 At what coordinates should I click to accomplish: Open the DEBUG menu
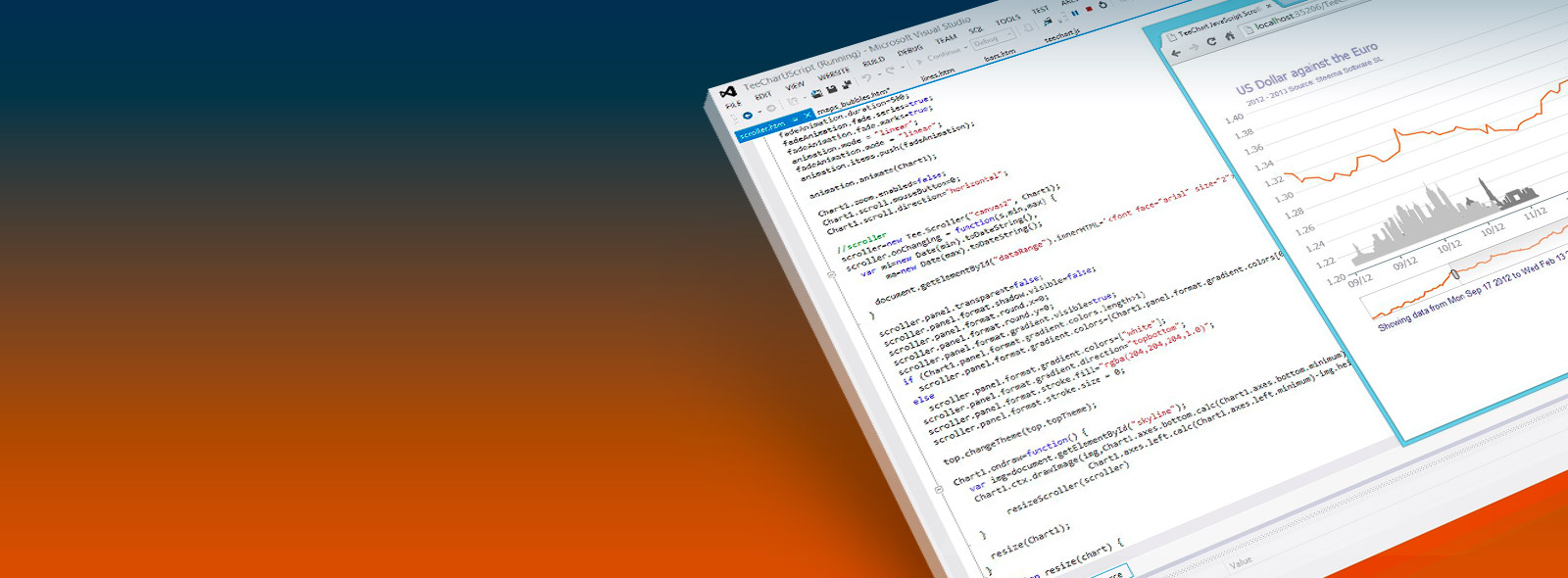click(x=910, y=50)
